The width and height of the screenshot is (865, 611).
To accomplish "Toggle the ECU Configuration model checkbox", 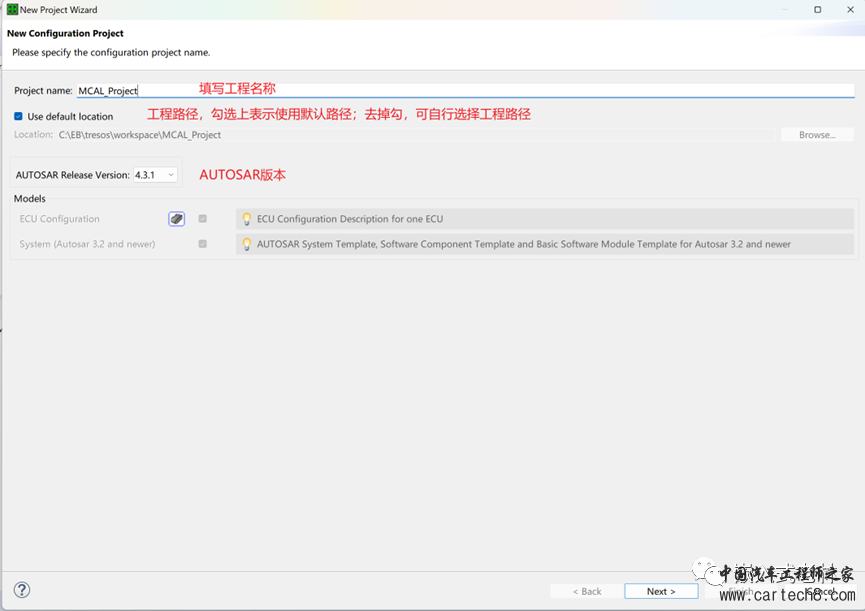I will (x=203, y=219).
